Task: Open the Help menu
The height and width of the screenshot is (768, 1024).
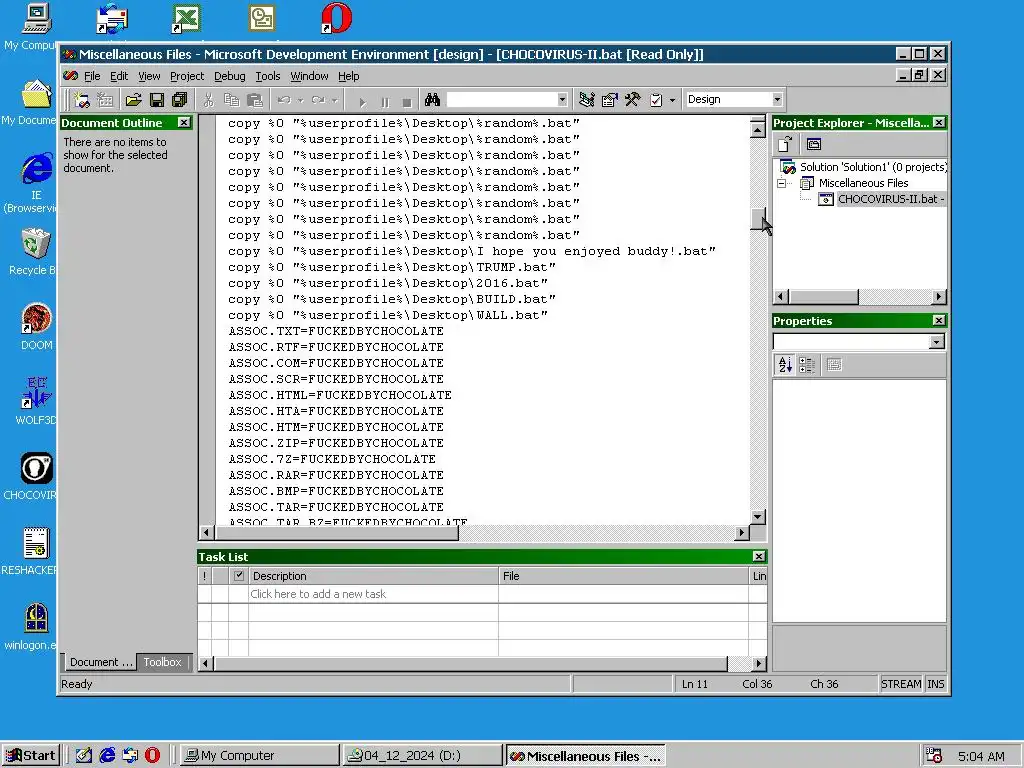Action: coord(349,76)
